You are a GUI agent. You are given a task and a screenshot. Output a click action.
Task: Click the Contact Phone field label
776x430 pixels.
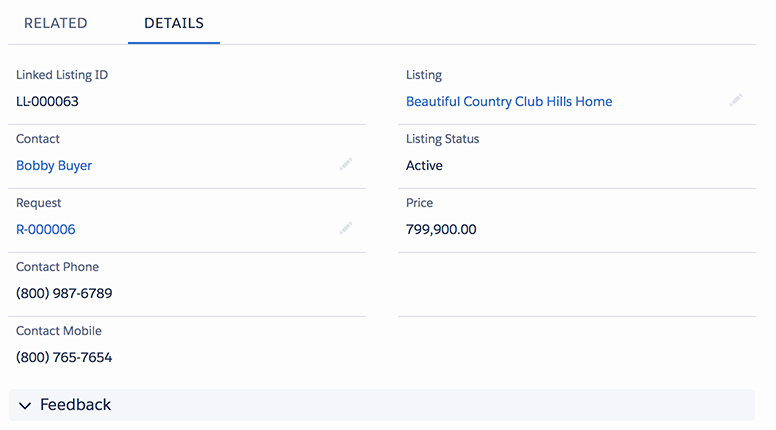(57, 267)
